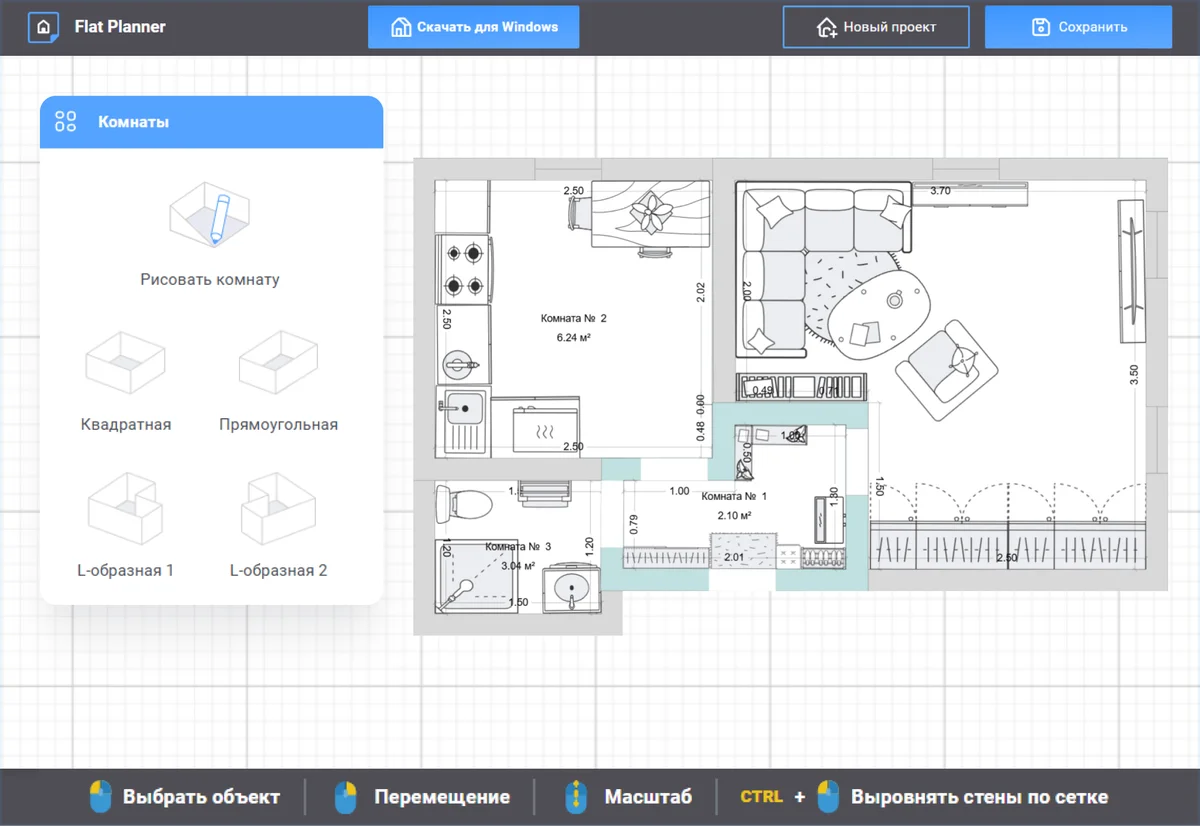
Task: Click the Скачать для Windows button
Action: (473, 27)
